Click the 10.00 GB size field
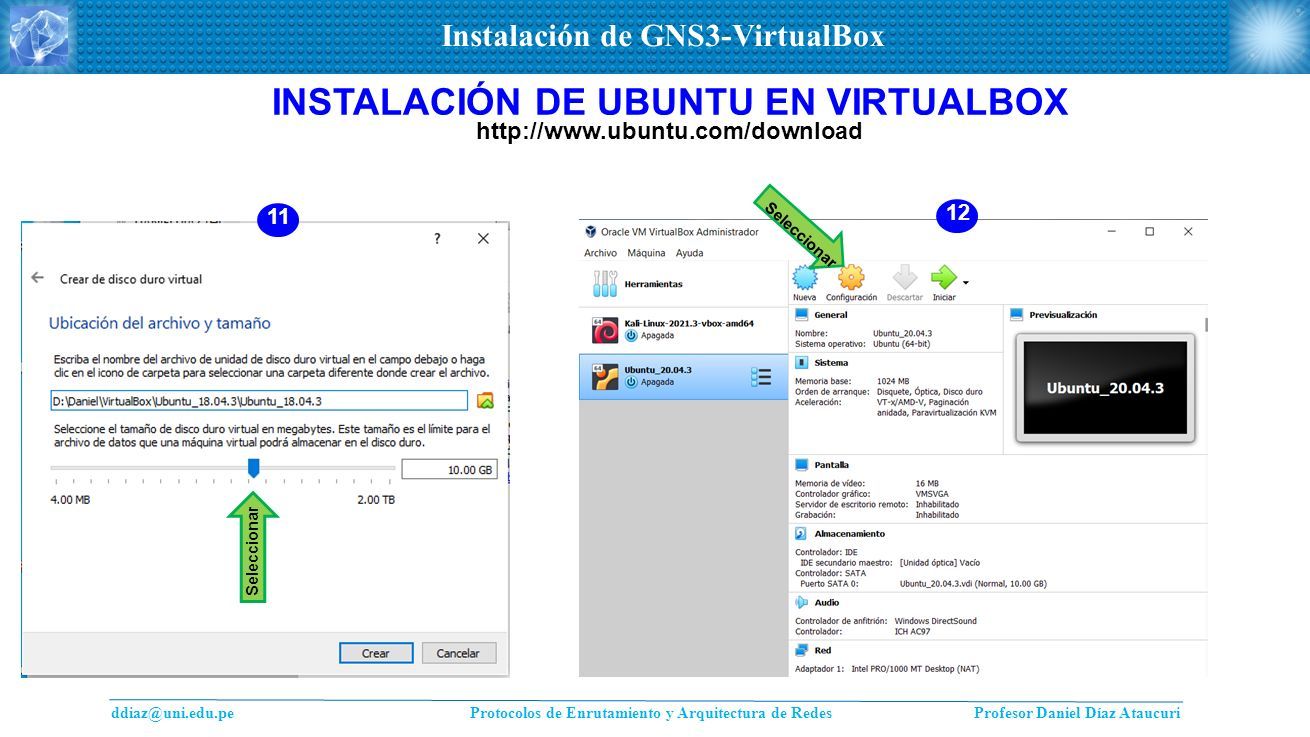 pyautogui.click(x=449, y=469)
